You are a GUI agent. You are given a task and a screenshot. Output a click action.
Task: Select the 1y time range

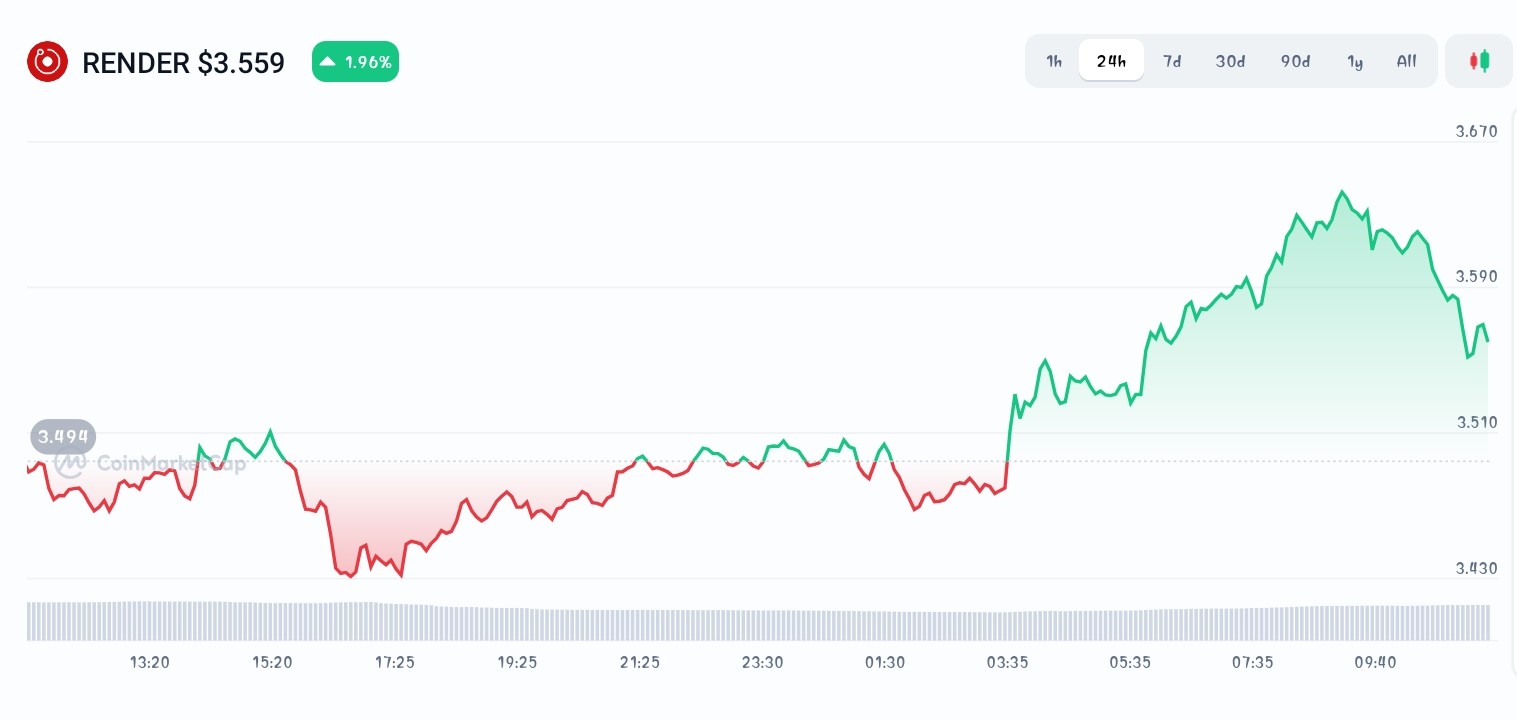click(x=1355, y=61)
